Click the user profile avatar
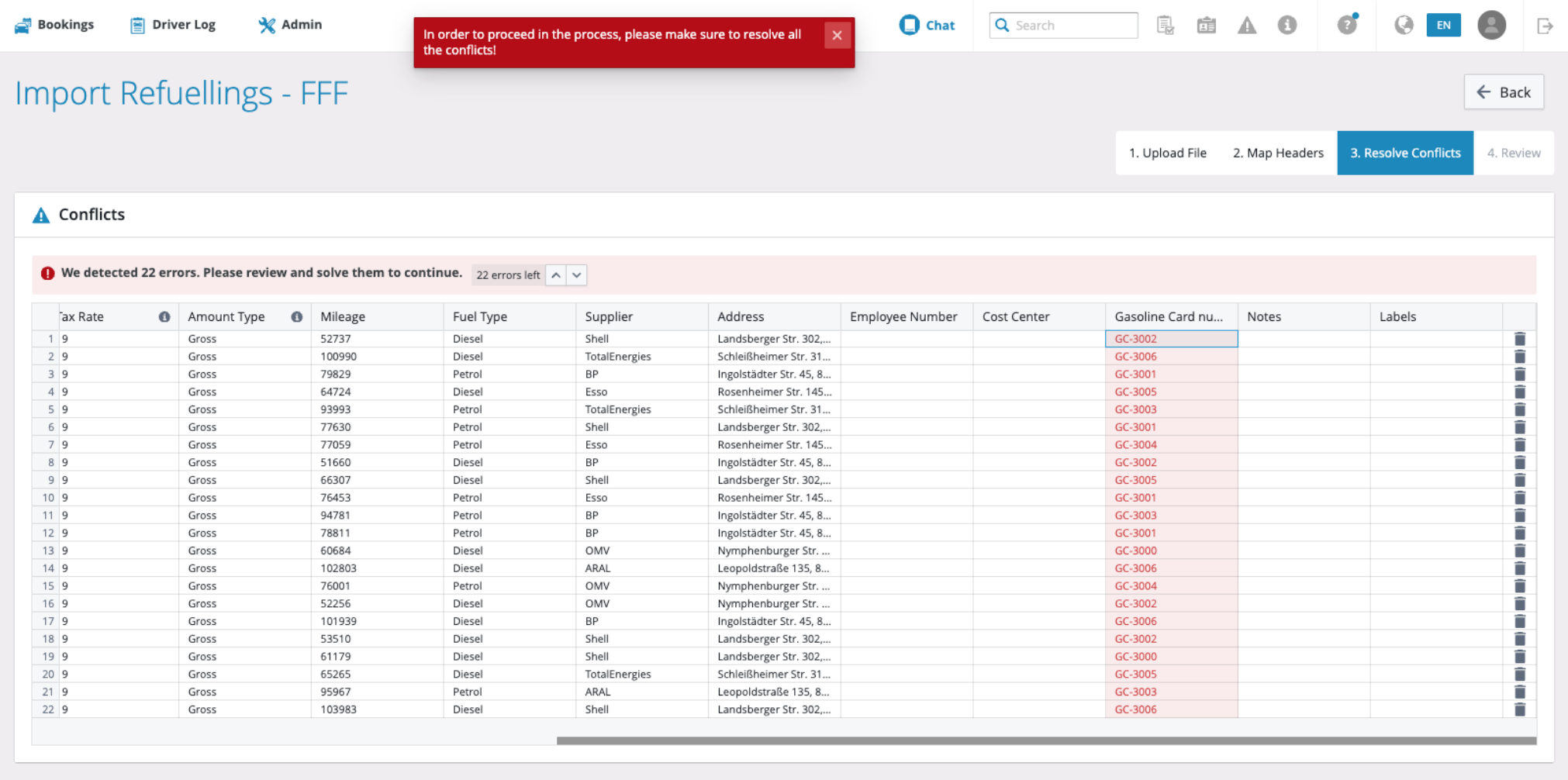 [1491, 25]
